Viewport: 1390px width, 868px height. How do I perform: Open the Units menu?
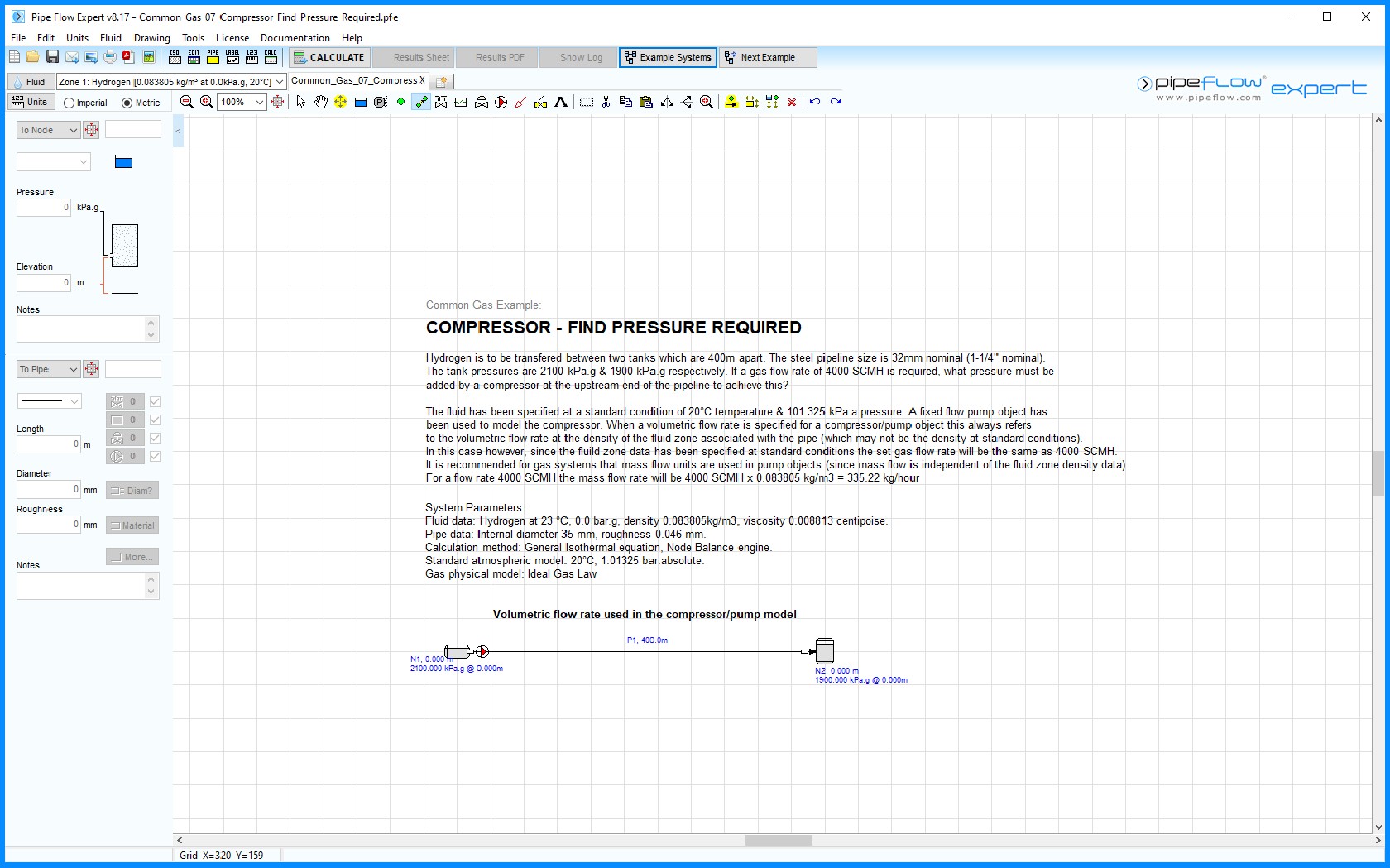(x=77, y=38)
